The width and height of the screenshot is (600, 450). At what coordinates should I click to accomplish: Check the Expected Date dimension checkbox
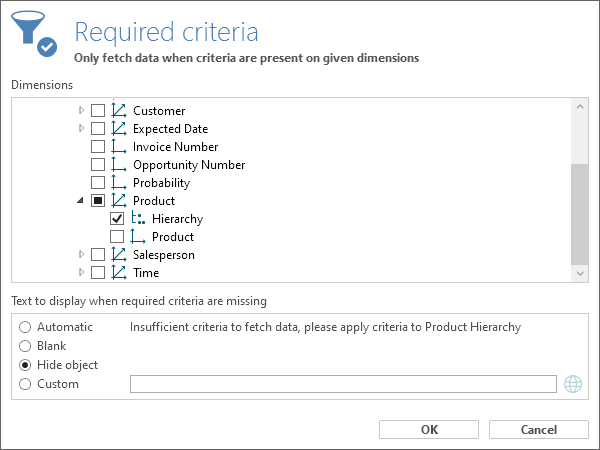pyautogui.click(x=98, y=129)
